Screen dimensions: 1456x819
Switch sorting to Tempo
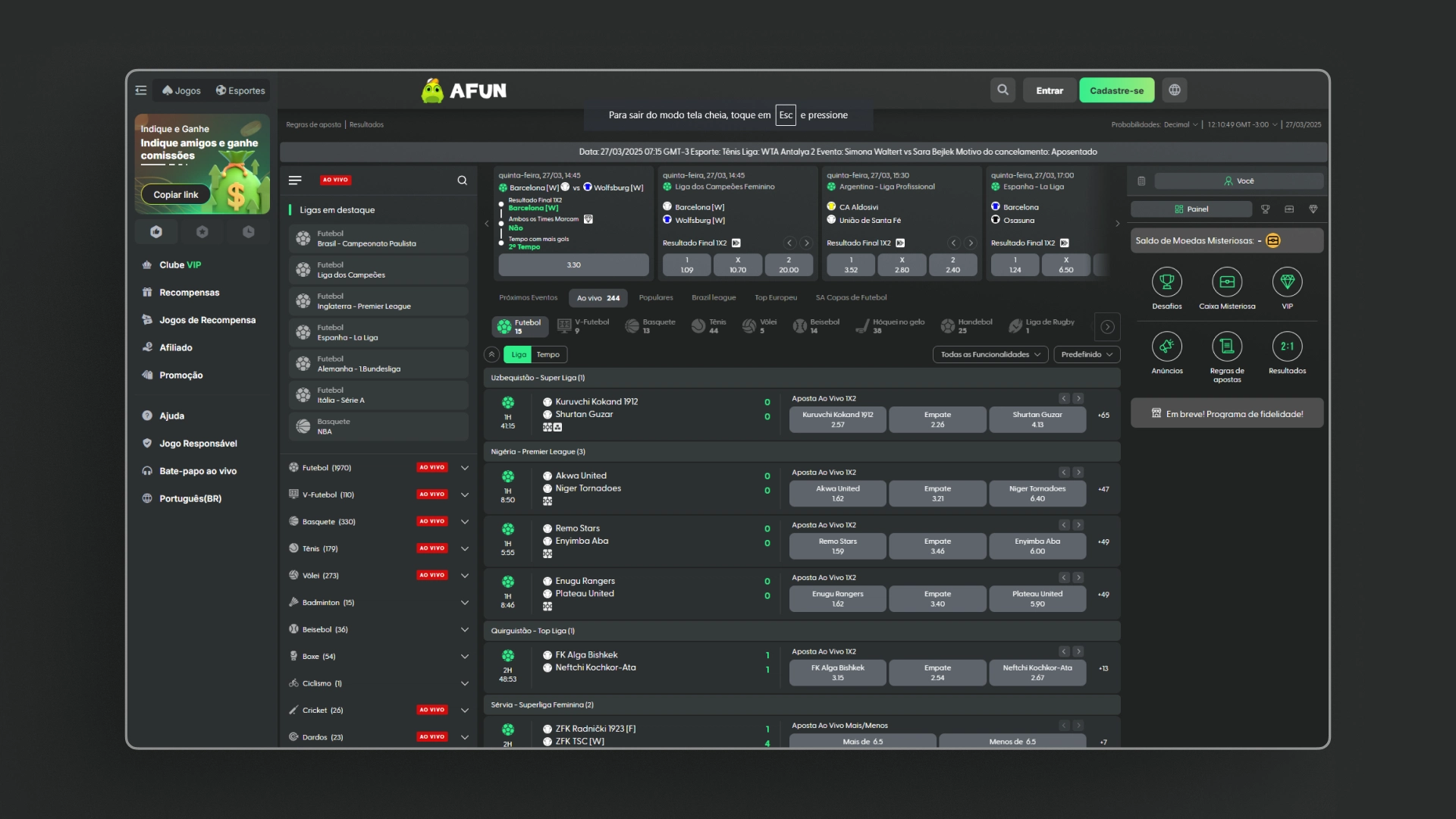tap(548, 355)
